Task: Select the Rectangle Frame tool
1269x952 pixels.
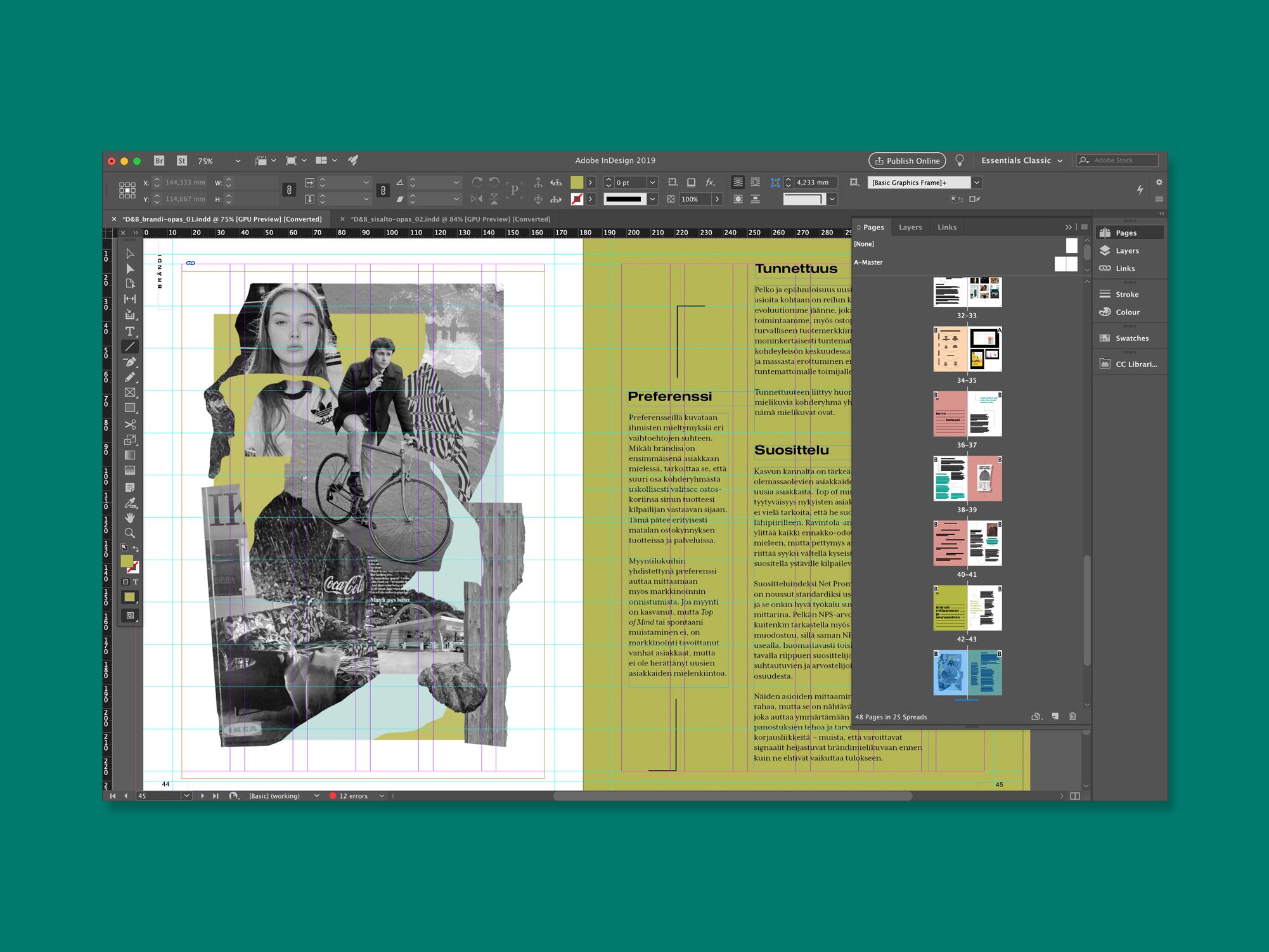Action: pos(130,393)
